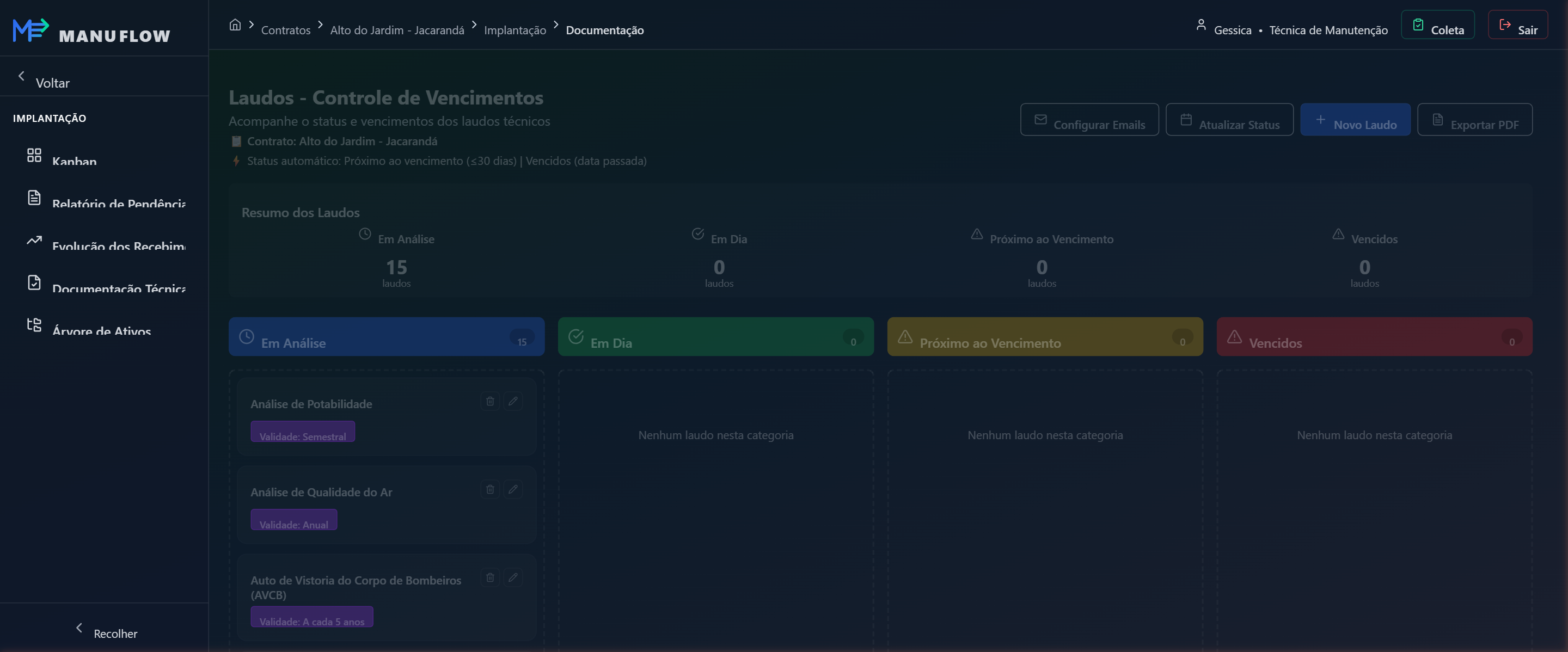Open Implantação breadcrumb link
Image resolution: width=1568 pixels, height=652 pixels.
[515, 30]
